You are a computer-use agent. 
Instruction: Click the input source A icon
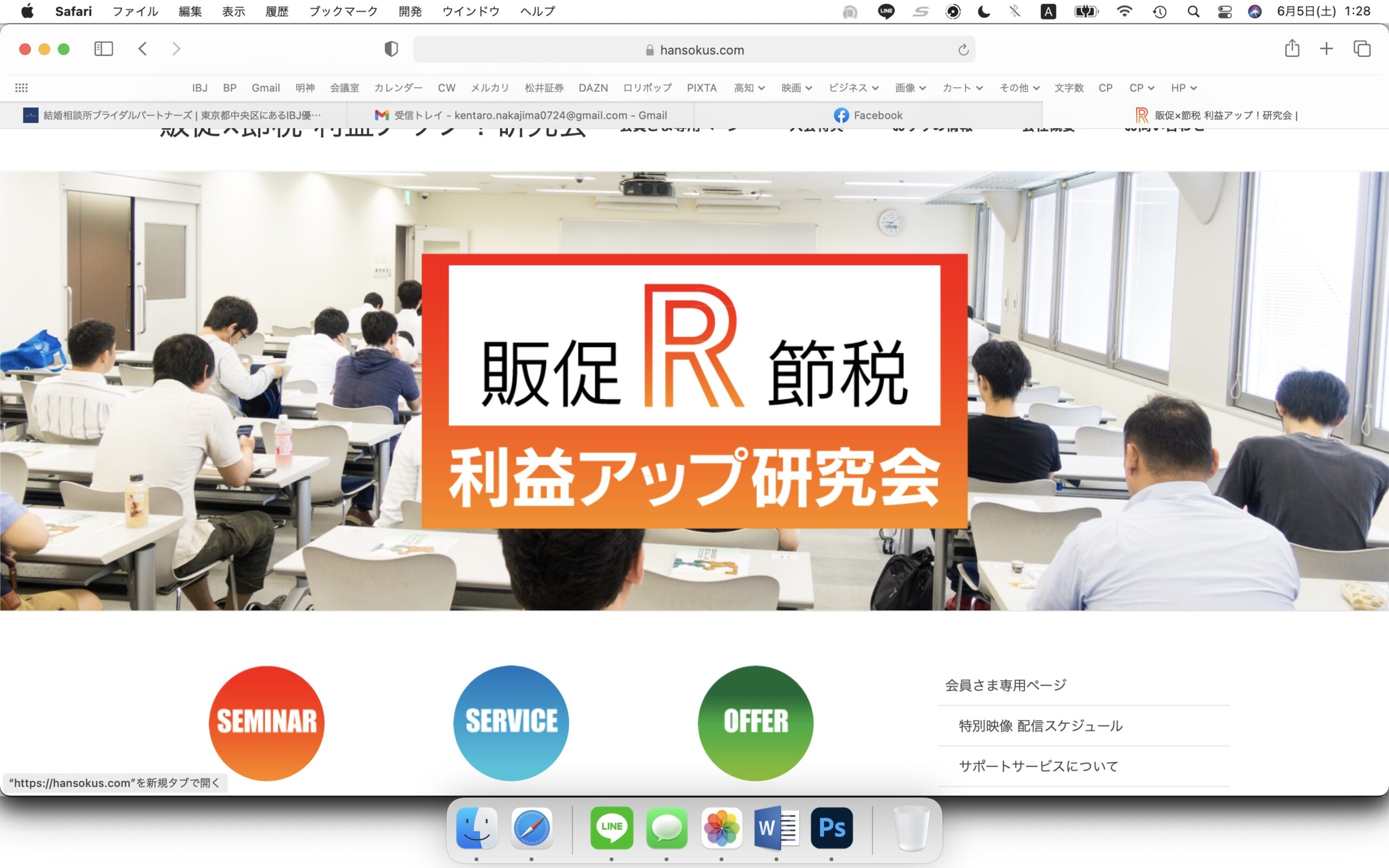[1048, 11]
